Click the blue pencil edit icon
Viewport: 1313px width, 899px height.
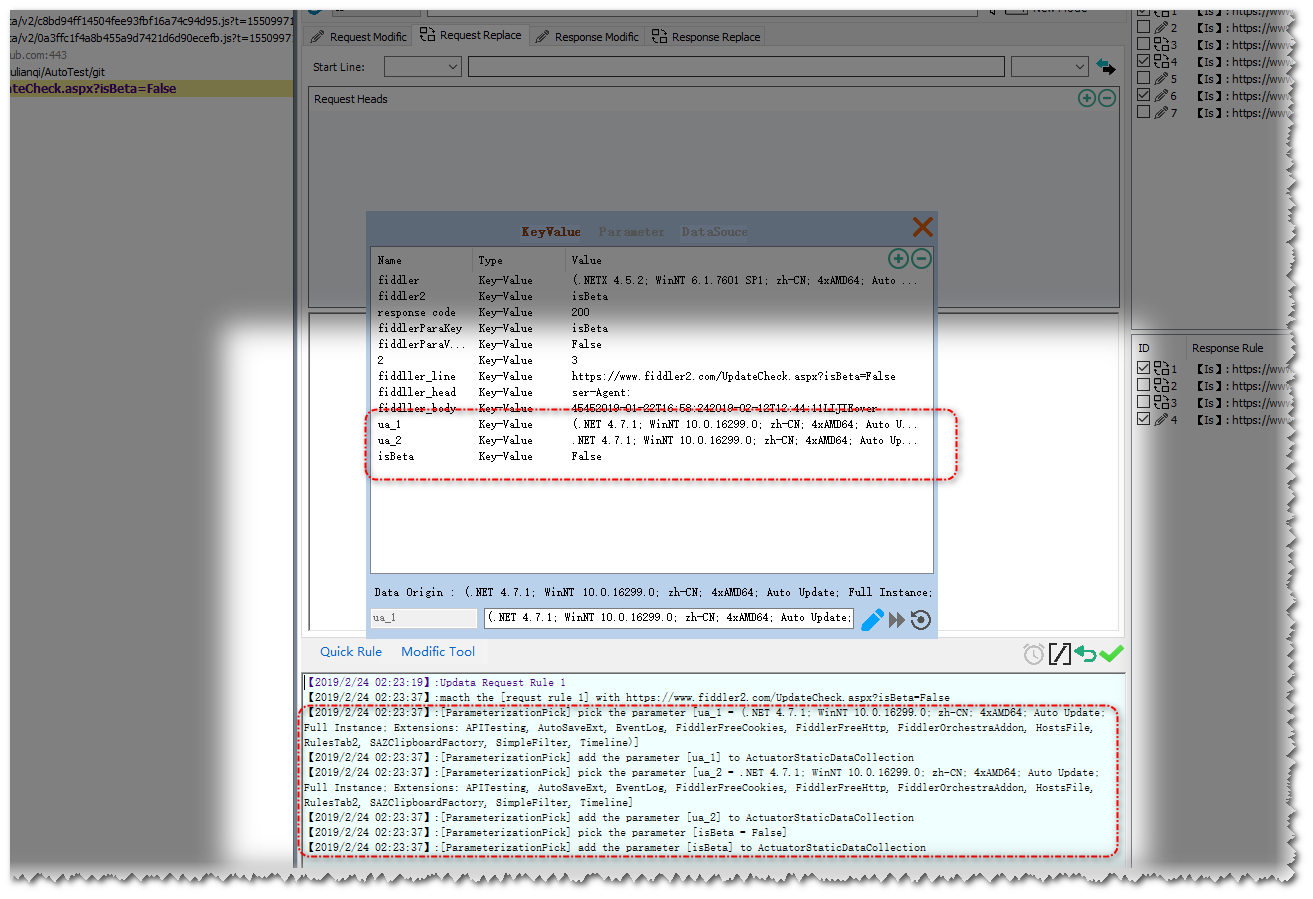(x=872, y=619)
